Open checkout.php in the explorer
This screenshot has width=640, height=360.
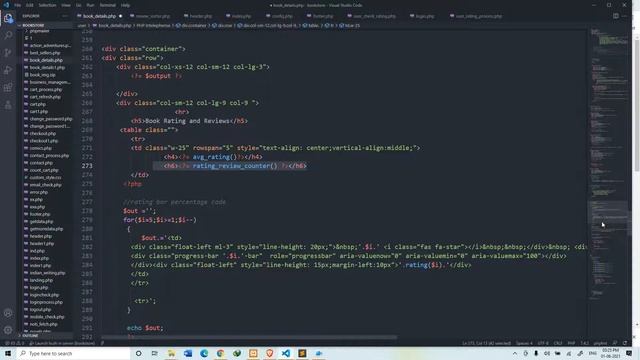coord(42,133)
